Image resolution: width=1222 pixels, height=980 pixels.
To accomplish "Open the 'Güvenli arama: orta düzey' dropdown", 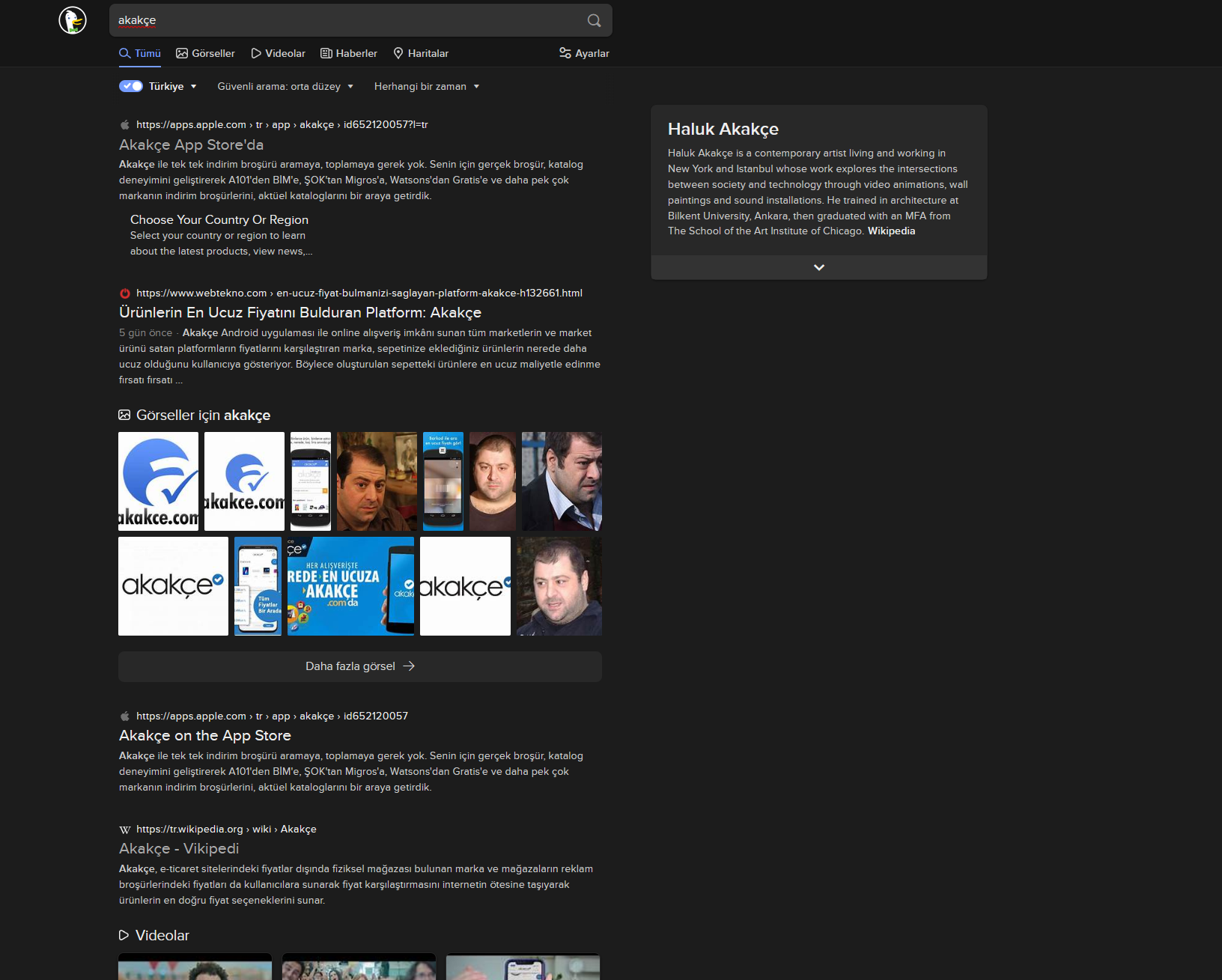I will click(x=285, y=86).
